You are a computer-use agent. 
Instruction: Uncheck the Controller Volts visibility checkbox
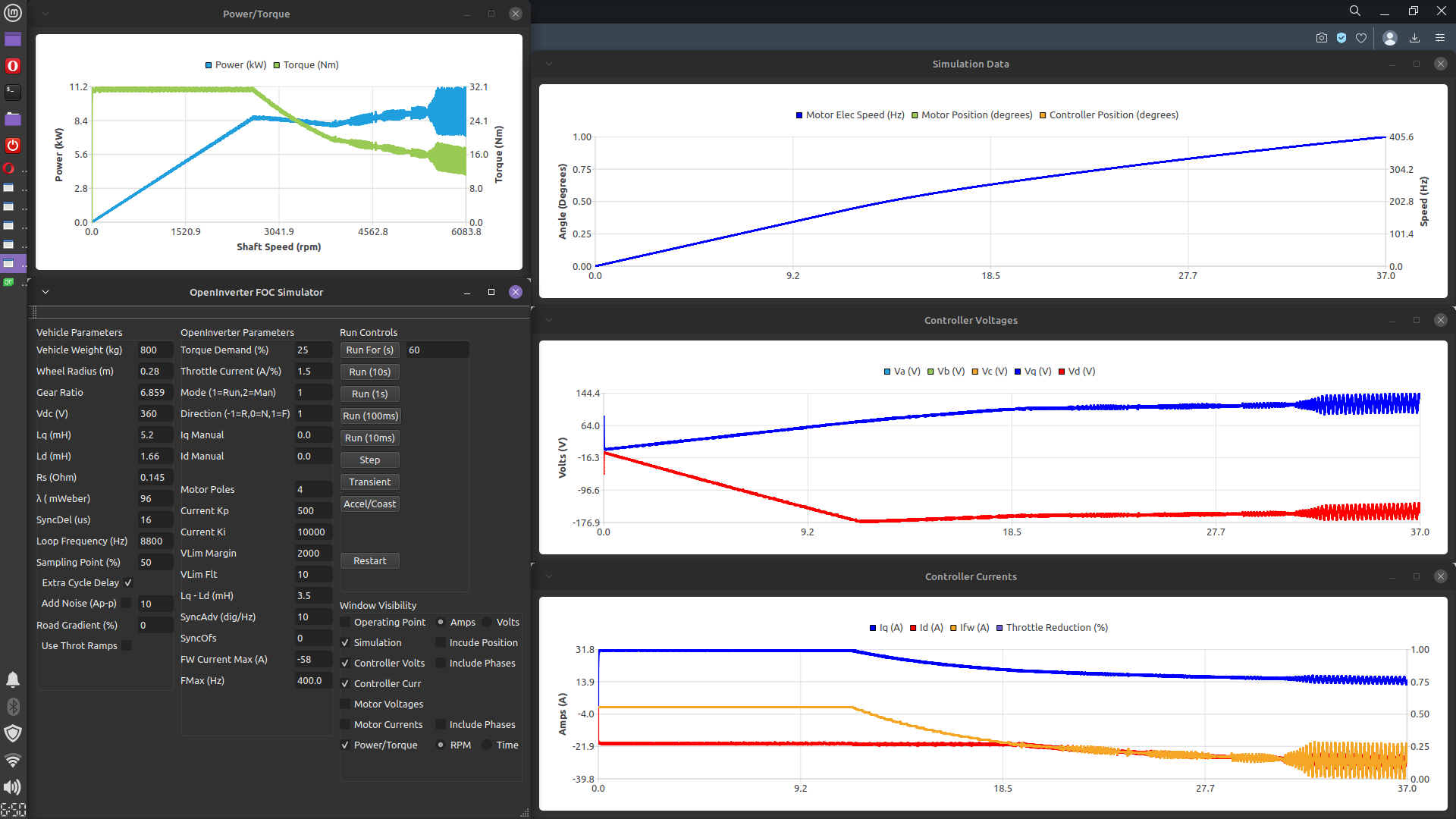(x=346, y=664)
